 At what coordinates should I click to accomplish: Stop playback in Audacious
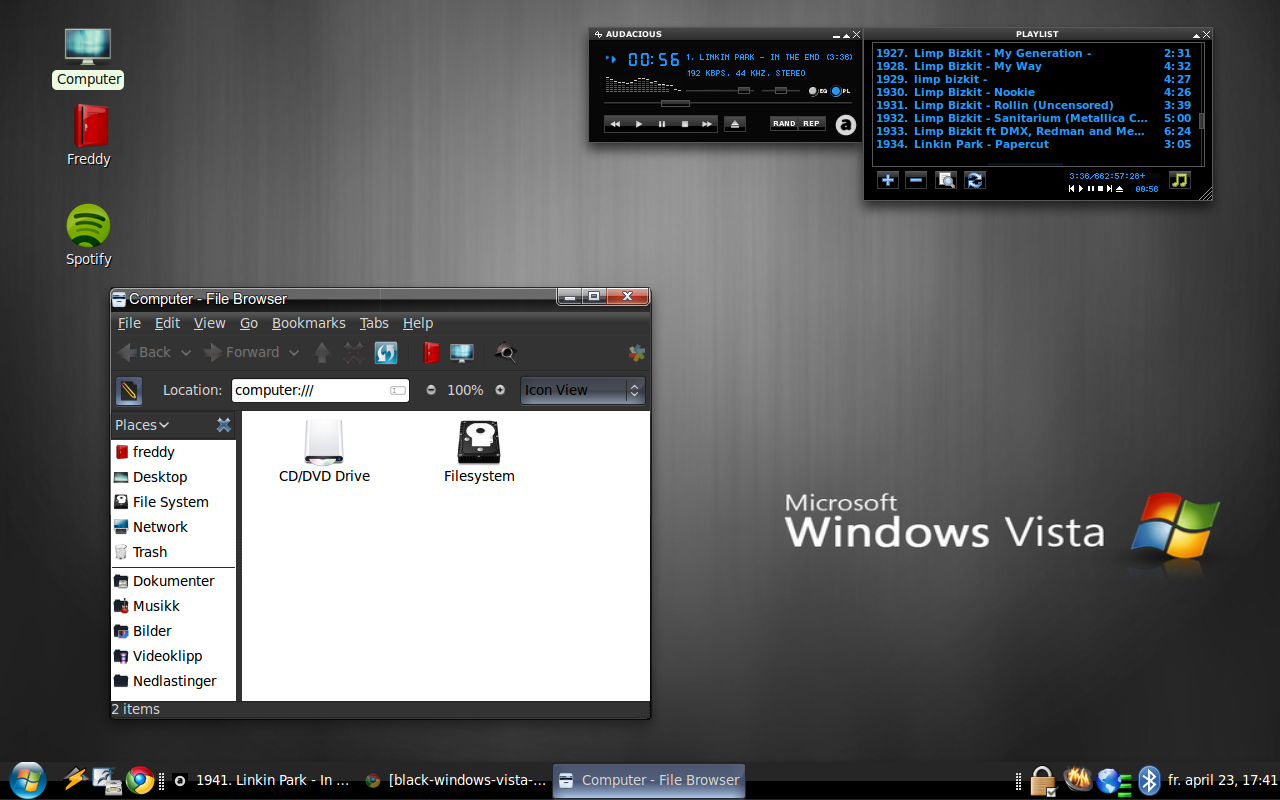tap(684, 124)
